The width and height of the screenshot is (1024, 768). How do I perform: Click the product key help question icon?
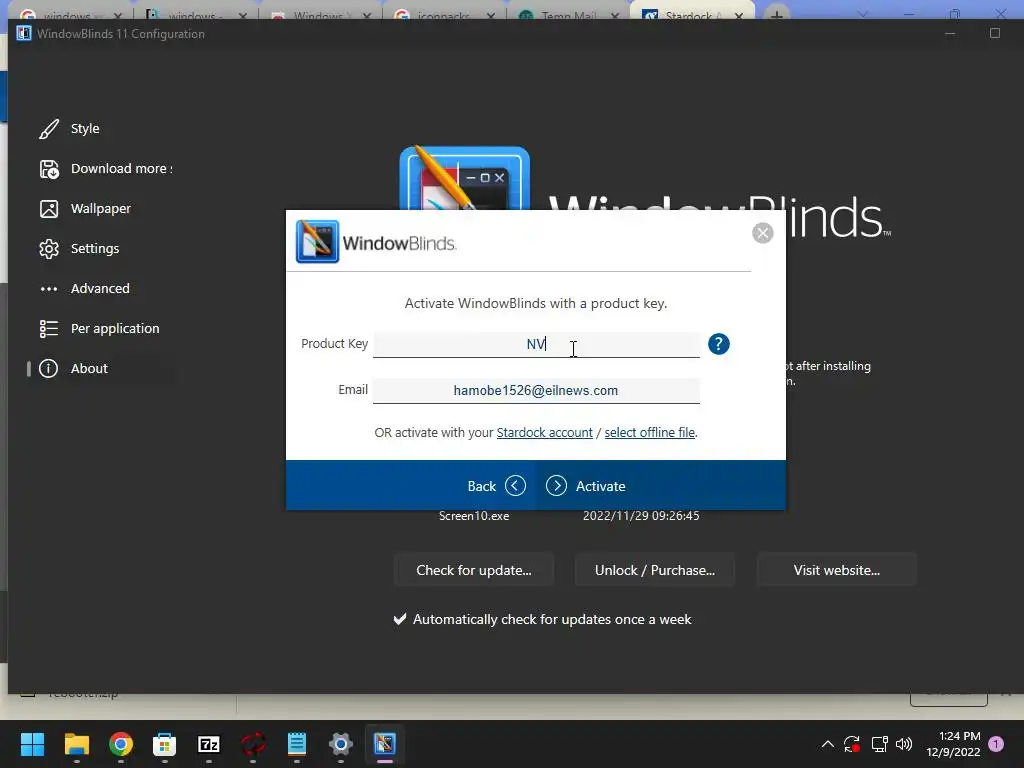tap(718, 344)
